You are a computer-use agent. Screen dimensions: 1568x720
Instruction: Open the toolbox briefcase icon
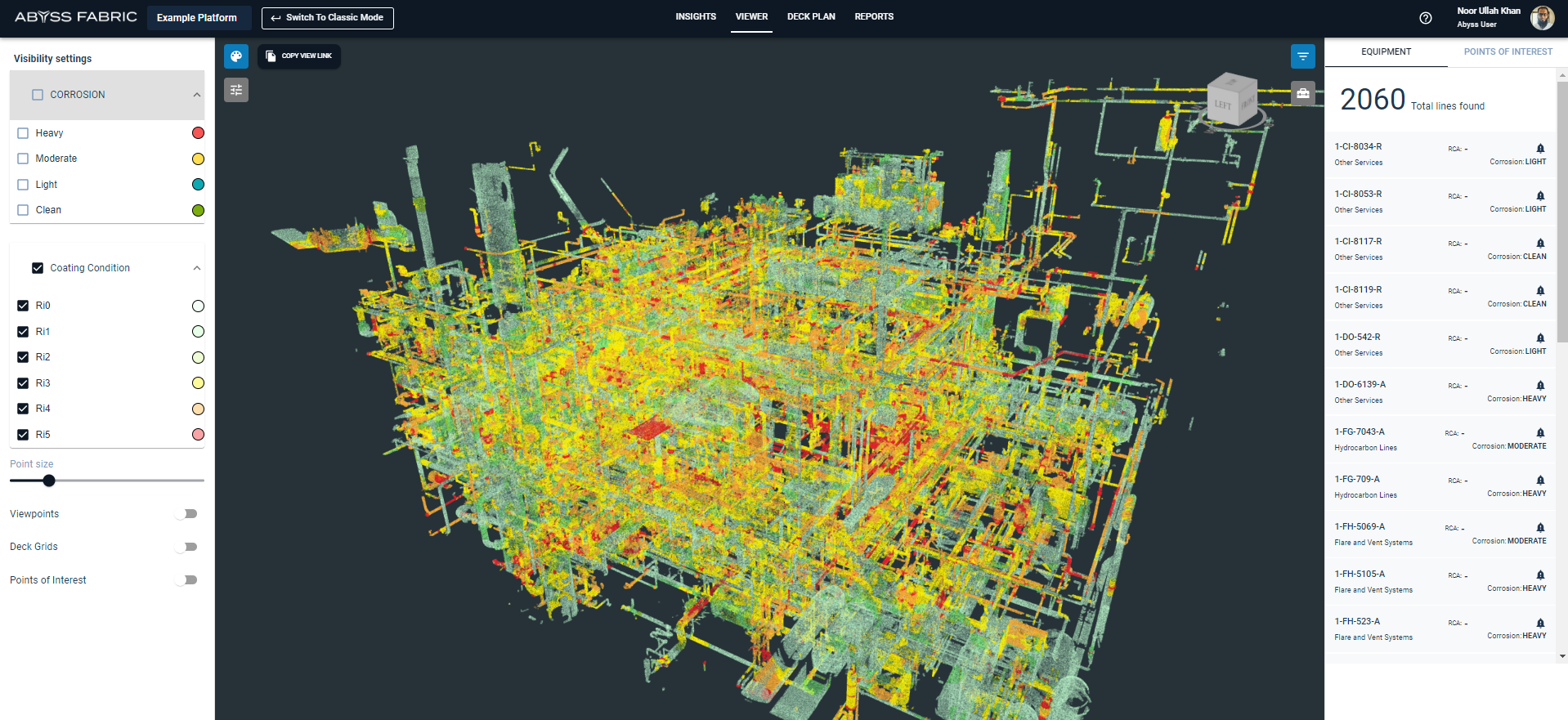[x=1302, y=93]
